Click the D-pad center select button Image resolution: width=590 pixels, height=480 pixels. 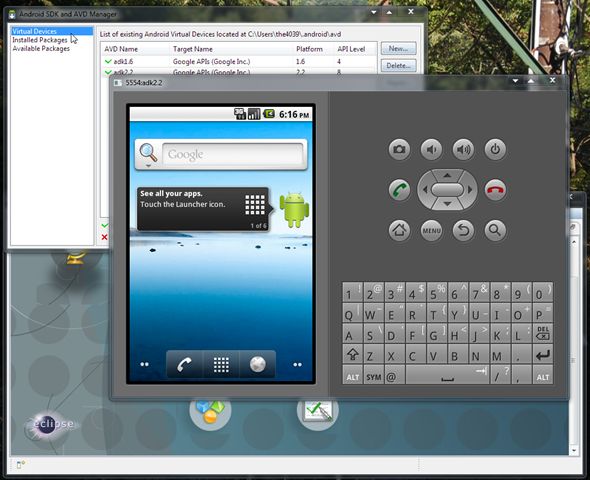[447, 190]
